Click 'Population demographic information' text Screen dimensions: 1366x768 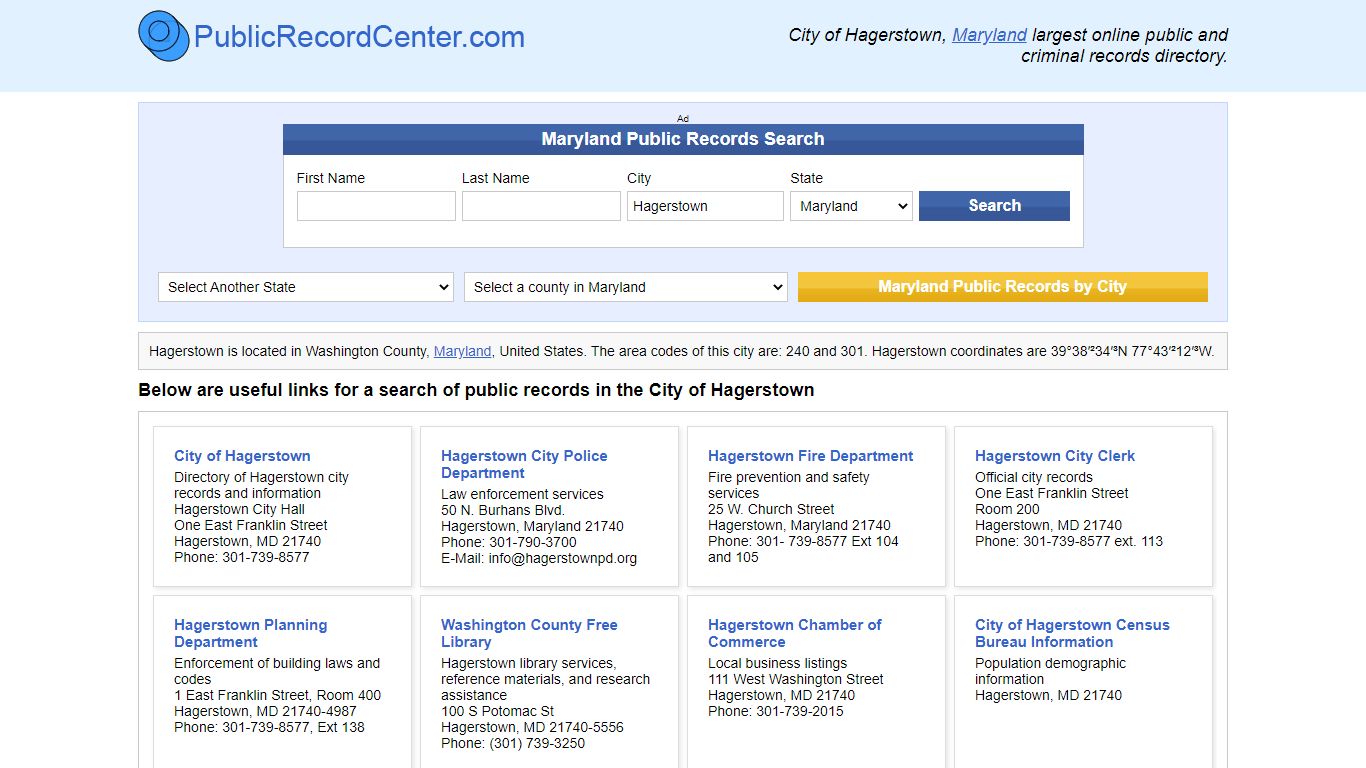[1050, 671]
